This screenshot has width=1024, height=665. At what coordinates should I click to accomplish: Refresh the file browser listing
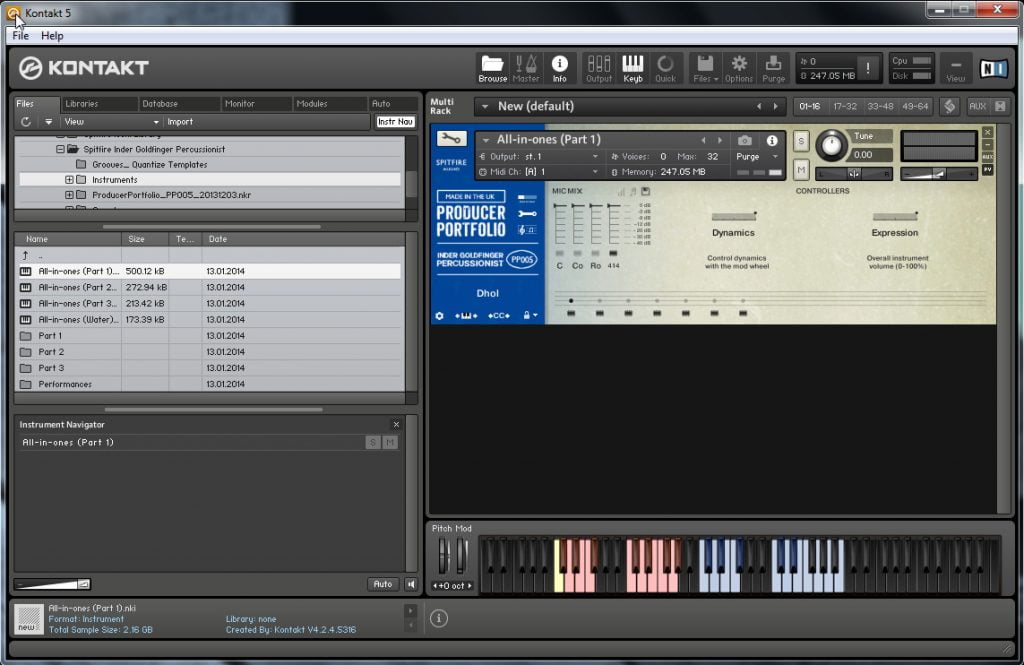pyautogui.click(x=25, y=122)
